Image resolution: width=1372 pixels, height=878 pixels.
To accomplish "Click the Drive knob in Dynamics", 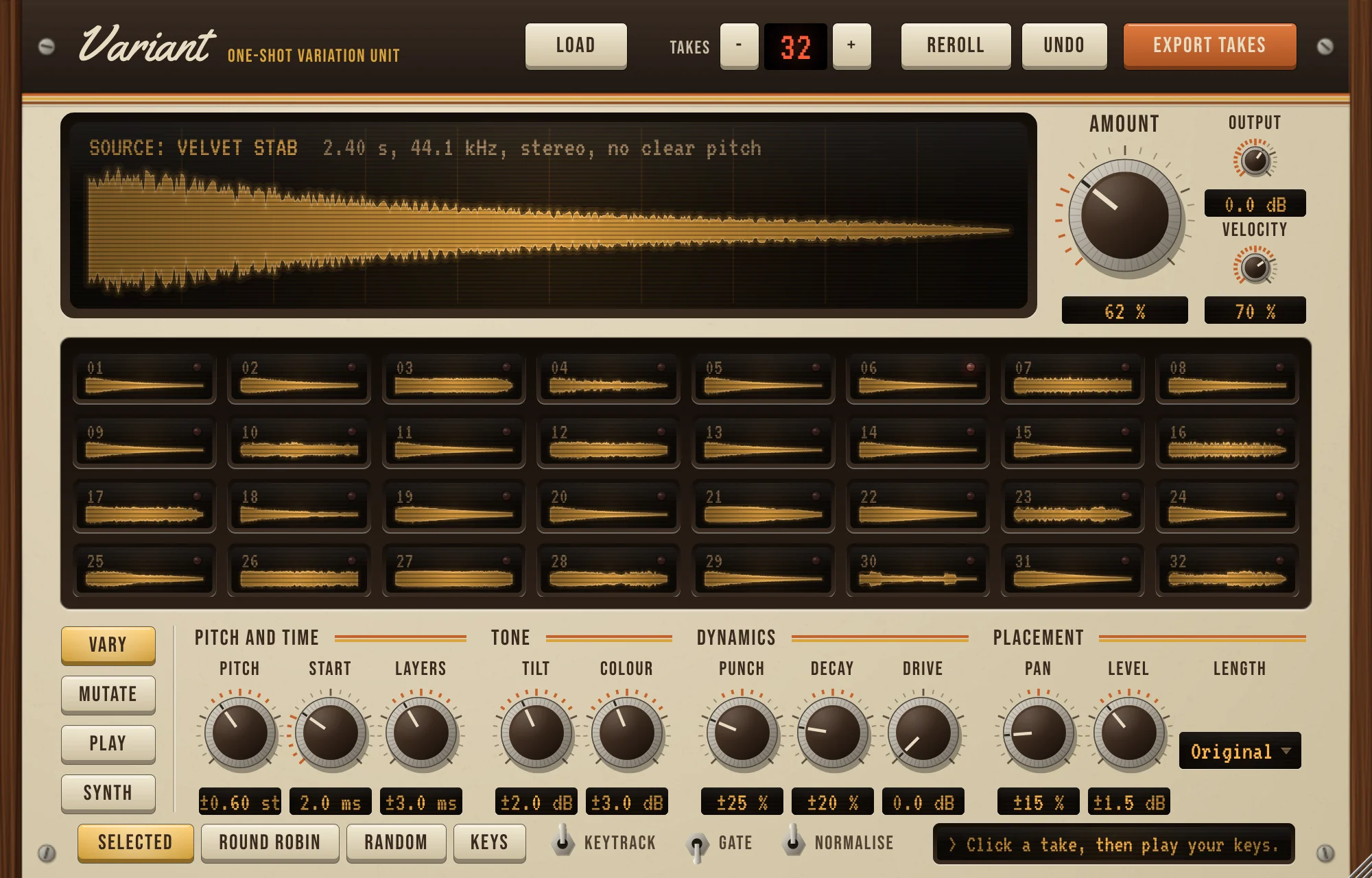I will [x=923, y=733].
